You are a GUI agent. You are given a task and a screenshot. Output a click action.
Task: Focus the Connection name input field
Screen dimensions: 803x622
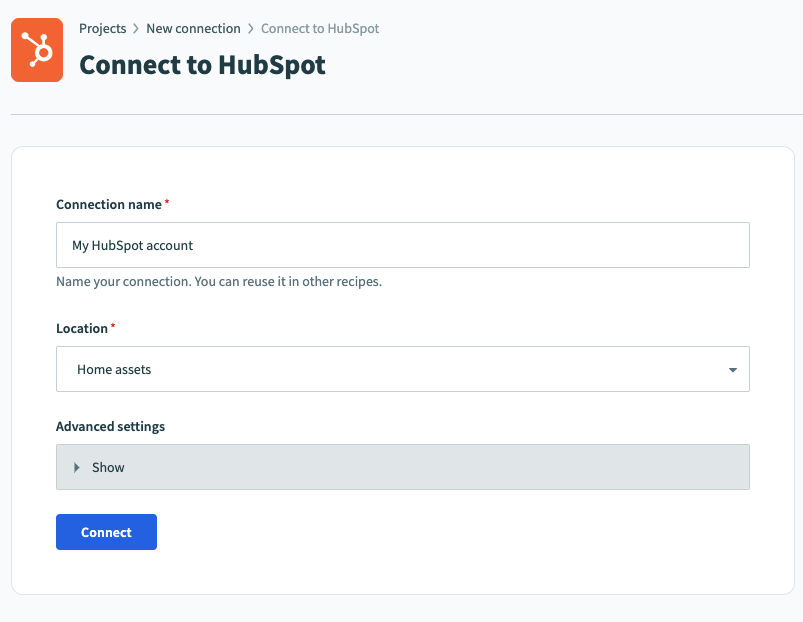(403, 245)
